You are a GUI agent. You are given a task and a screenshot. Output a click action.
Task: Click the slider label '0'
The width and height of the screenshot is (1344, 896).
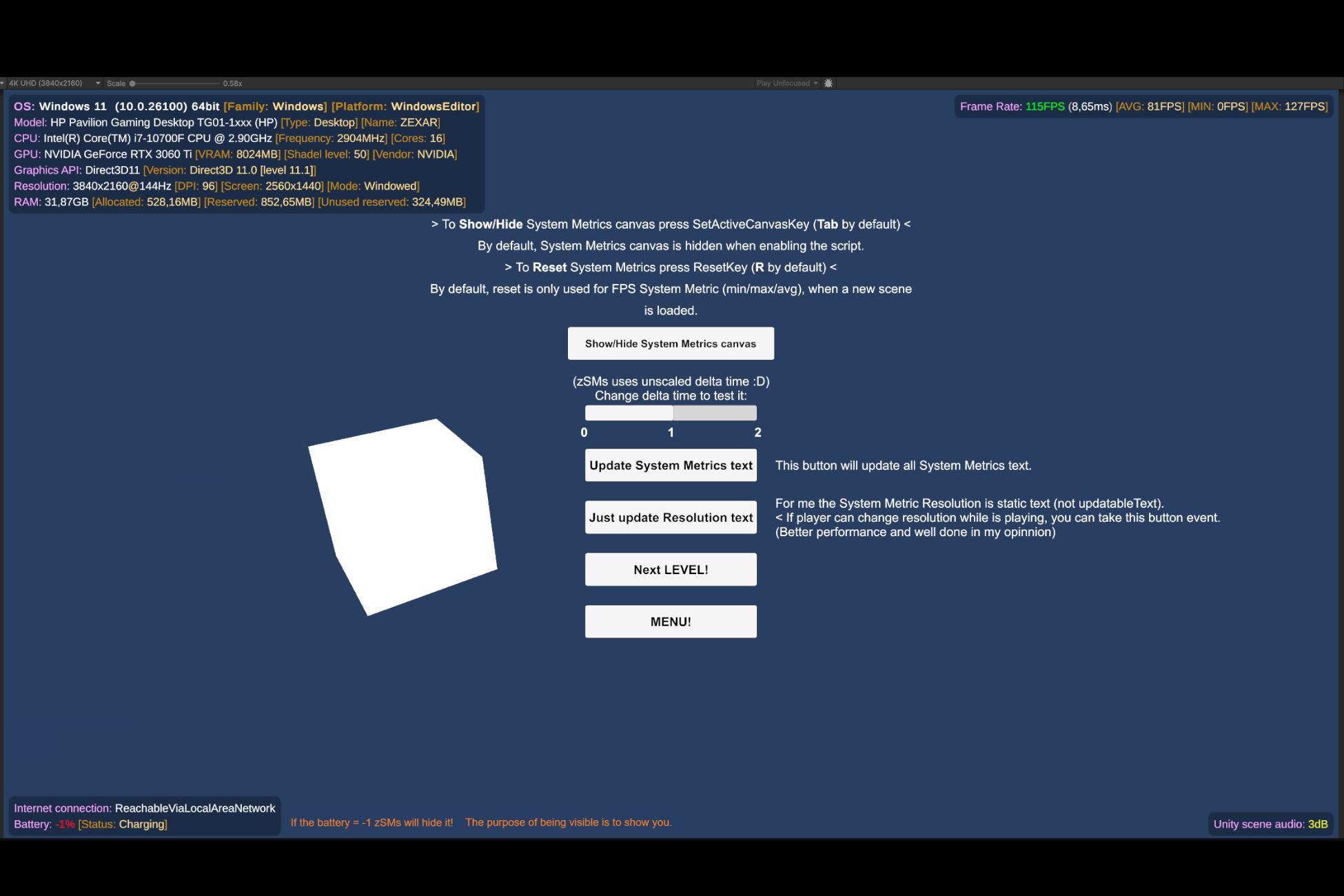pyautogui.click(x=584, y=433)
